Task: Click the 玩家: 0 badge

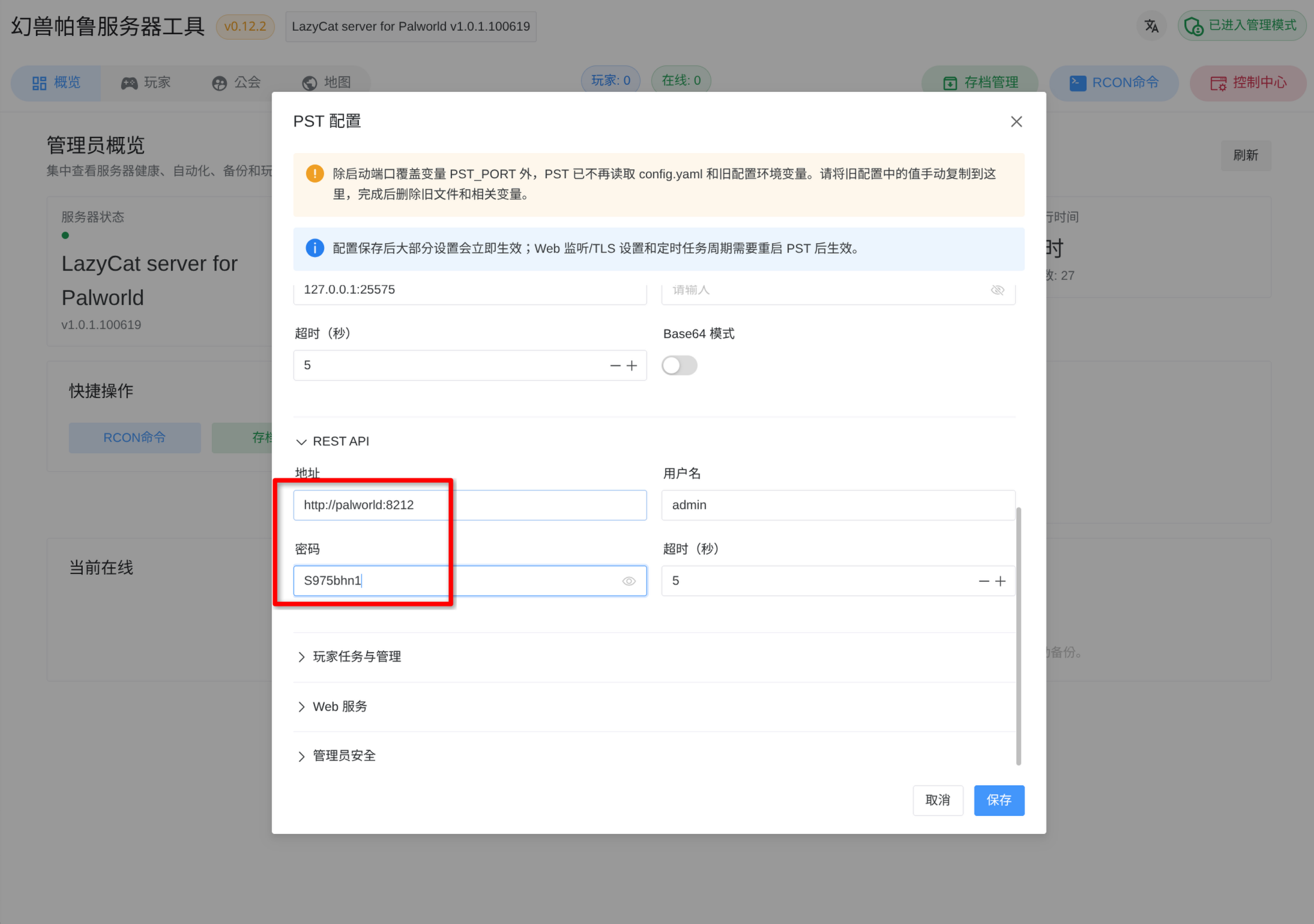Action: pos(610,80)
